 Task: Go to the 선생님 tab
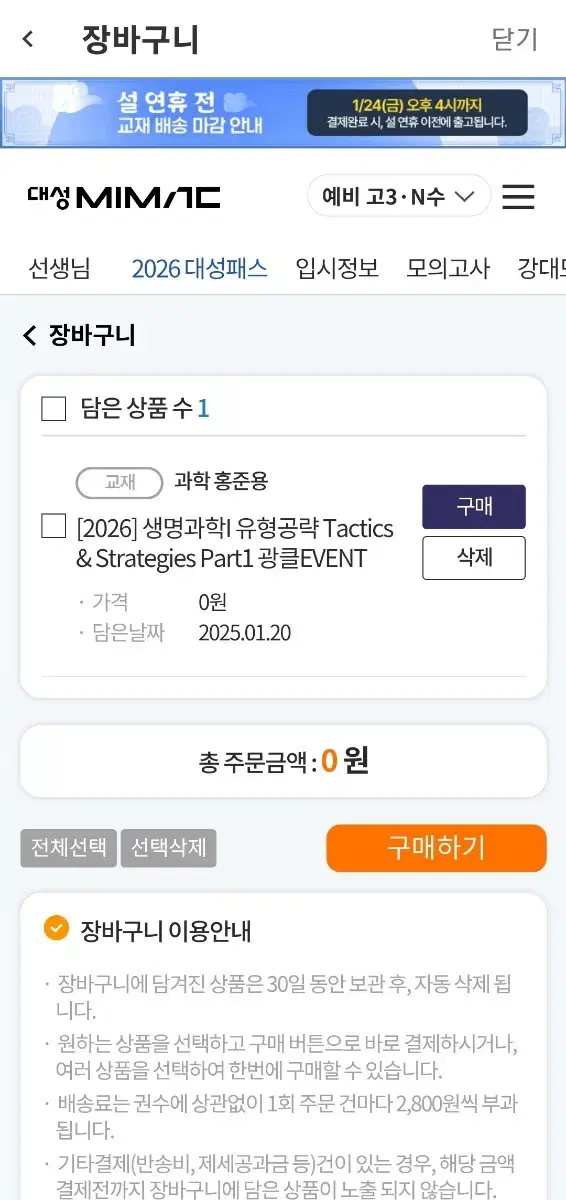pyautogui.click(x=59, y=268)
